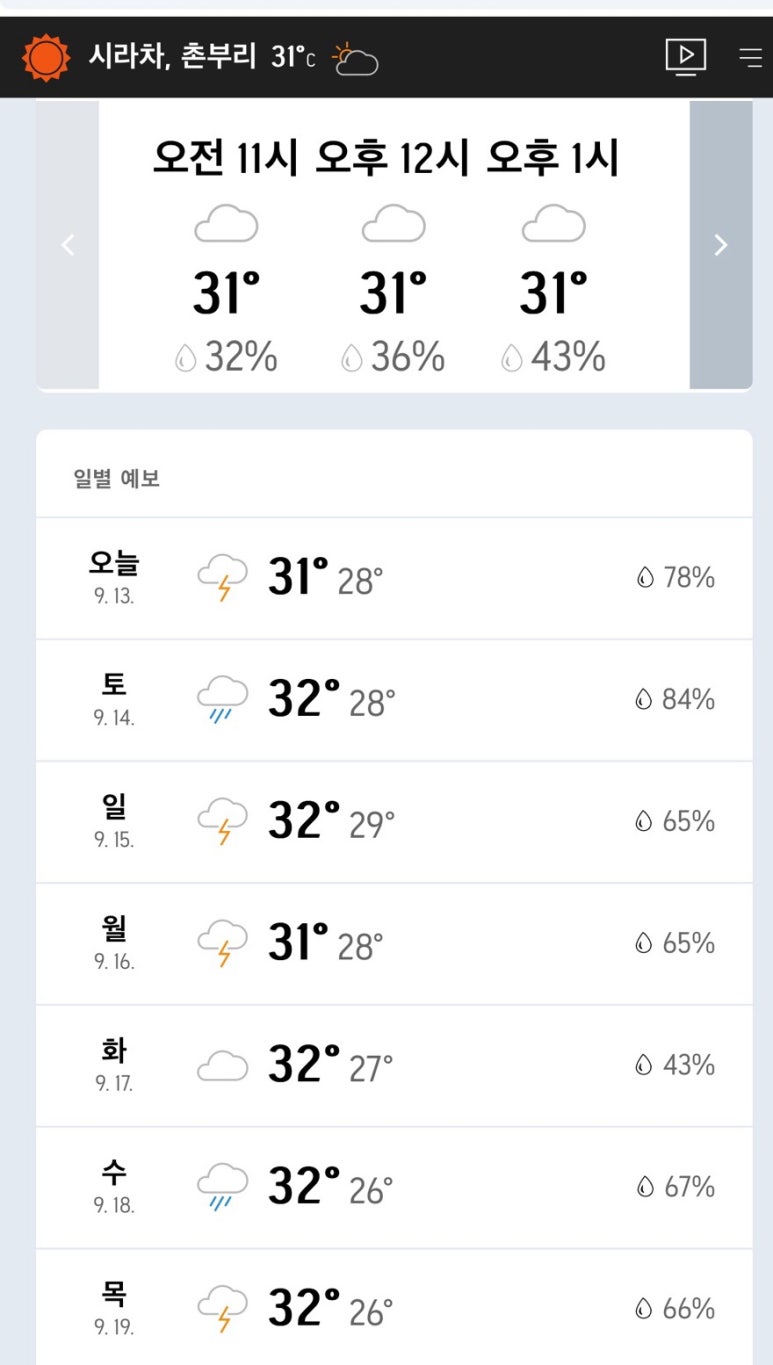Open 월 9.16 daily forecast row
The width and height of the screenshot is (773, 1365).
tap(394, 944)
